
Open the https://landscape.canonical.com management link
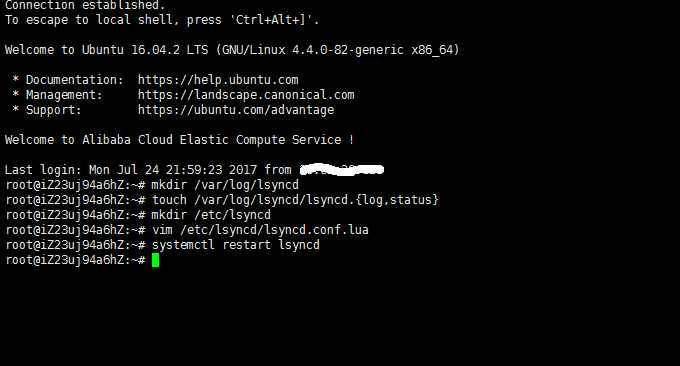[246, 95]
